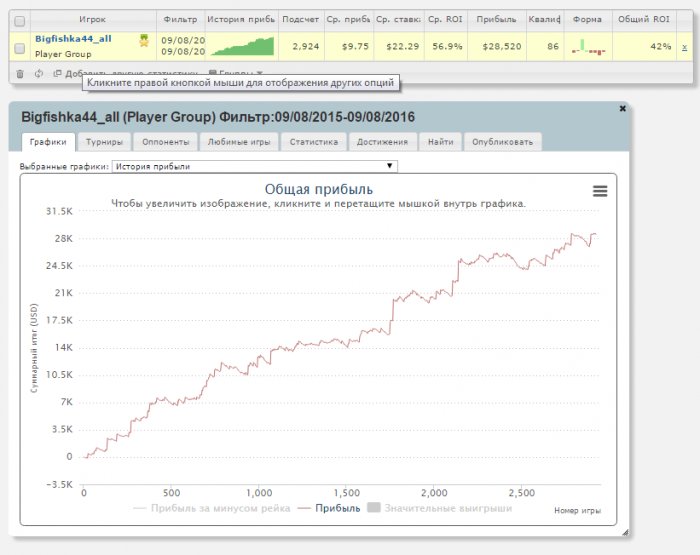Click the Форма mini chart icon
Image resolution: width=700 pixels, height=555 pixels.
coord(581,46)
